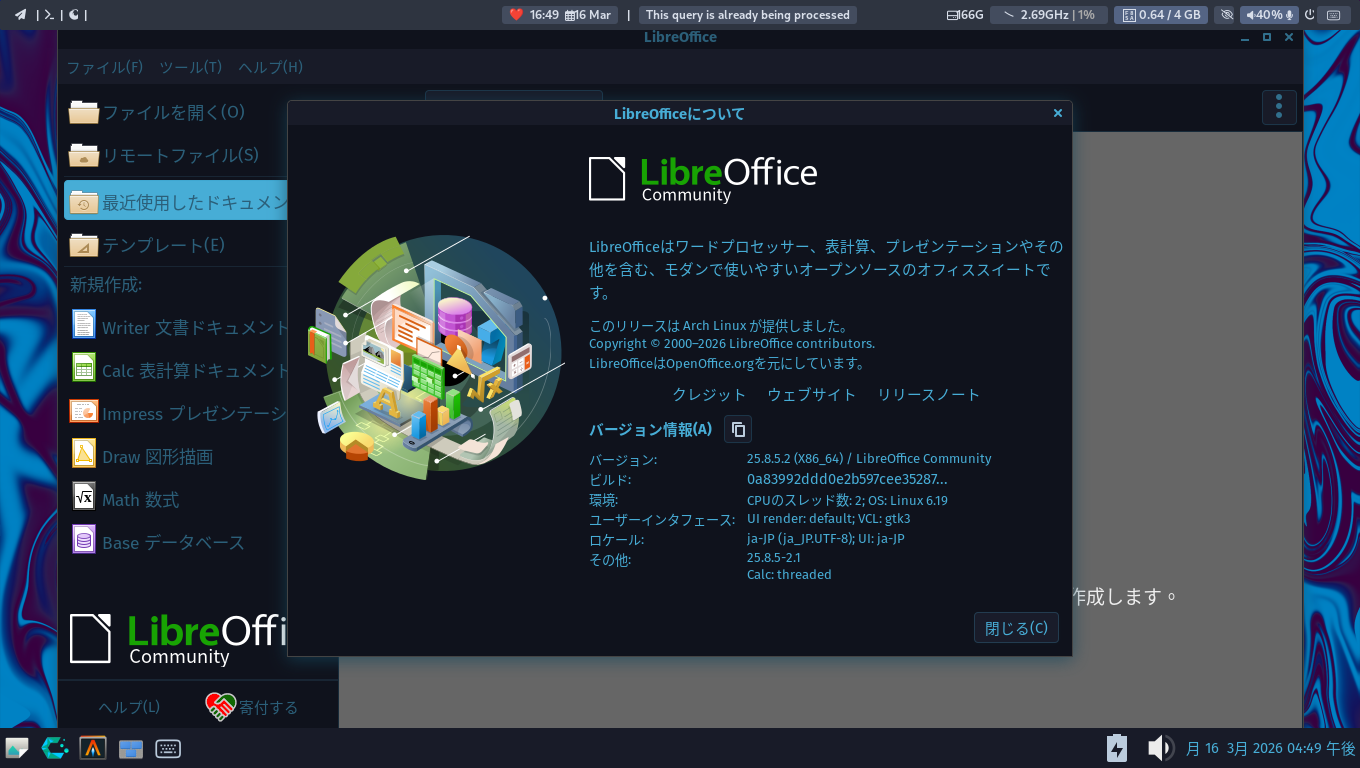1360x768 pixels.
Task: Click the on-screen keyboard icon in the taskbar
Action: point(168,748)
